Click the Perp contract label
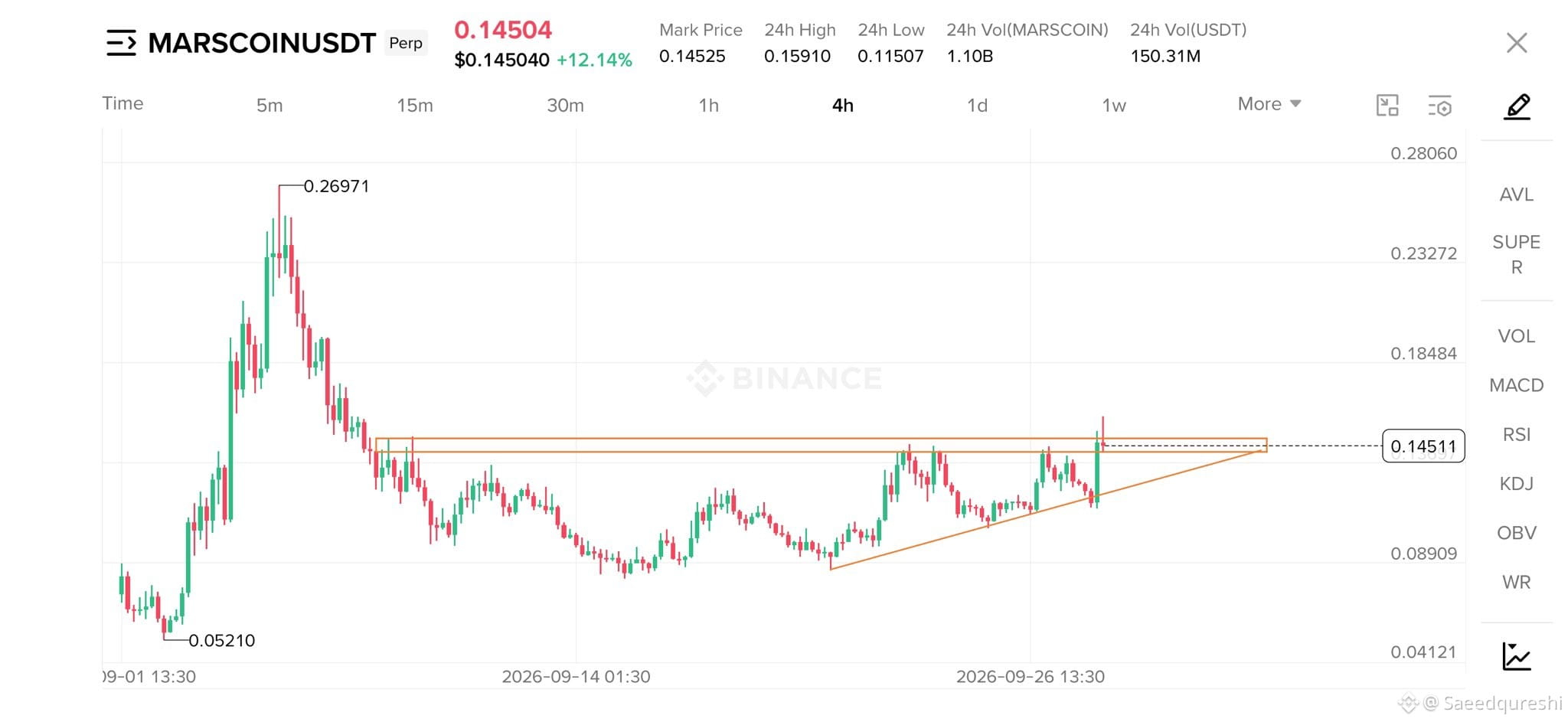This screenshot has height=722, width=1568. point(405,43)
